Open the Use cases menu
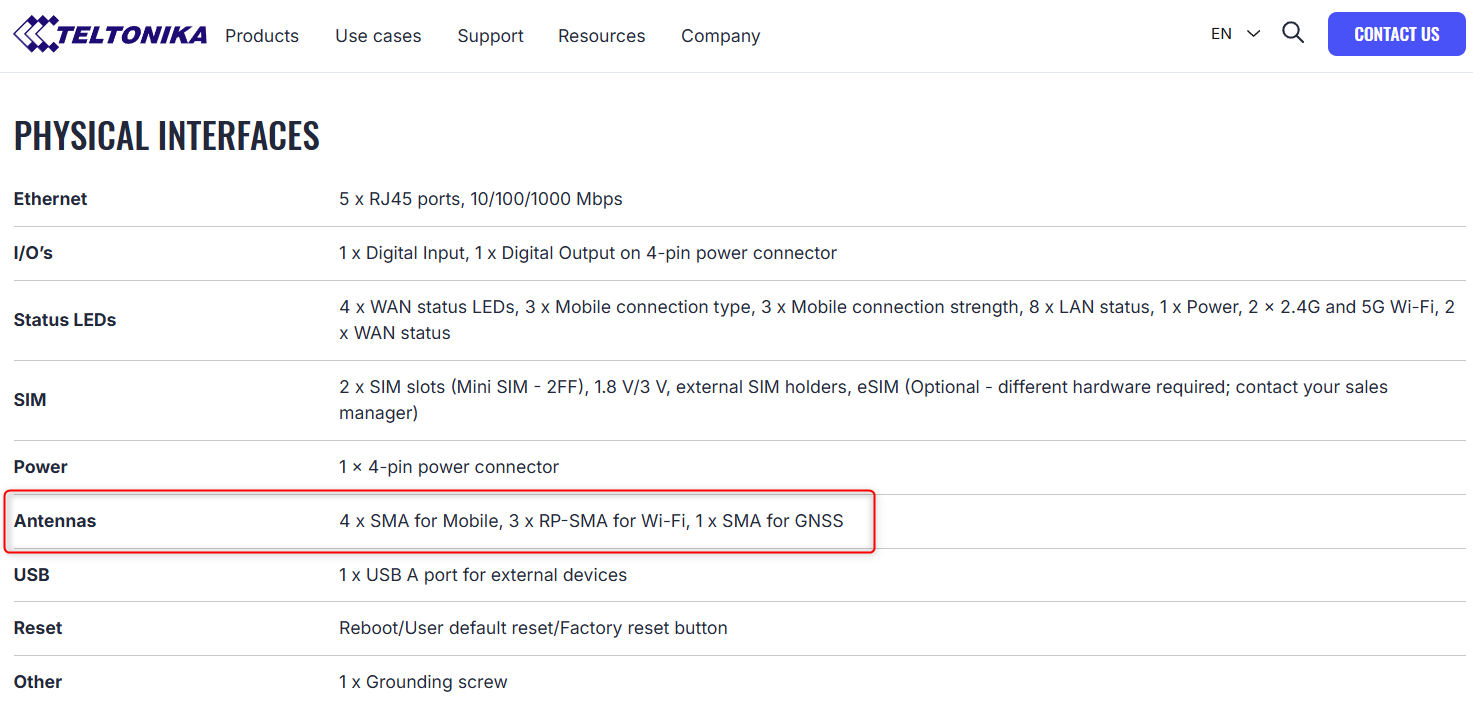Image resolution: width=1473 pixels, height=717 pixels. pos(378,36)
